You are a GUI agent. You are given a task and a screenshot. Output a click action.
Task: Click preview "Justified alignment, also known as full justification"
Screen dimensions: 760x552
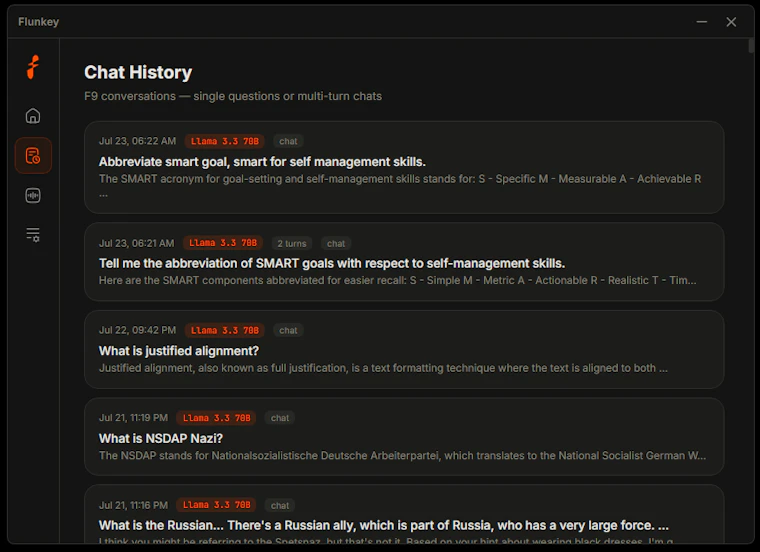(383, 368)
